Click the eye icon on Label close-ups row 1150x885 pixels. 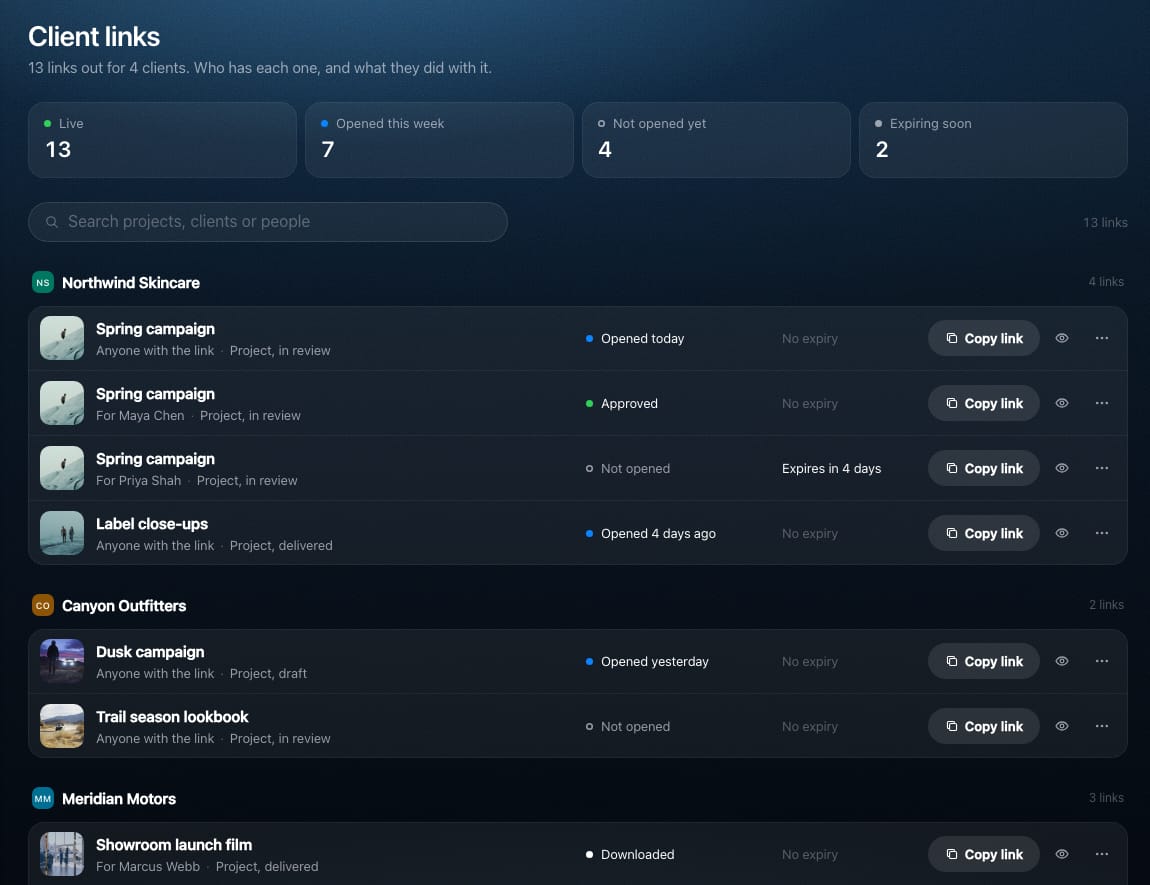1061,533
